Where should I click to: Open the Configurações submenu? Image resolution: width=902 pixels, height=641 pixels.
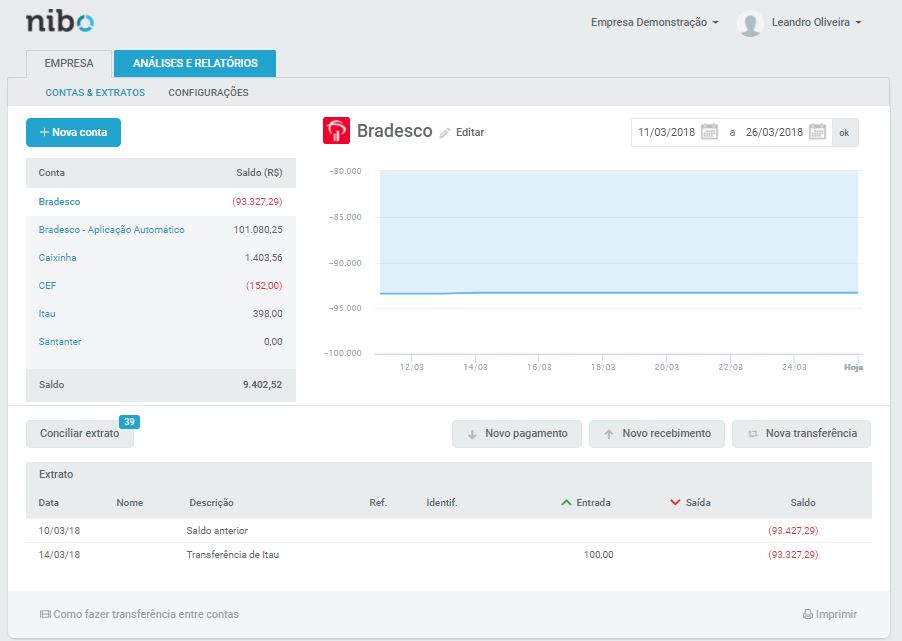pos(208,93)
